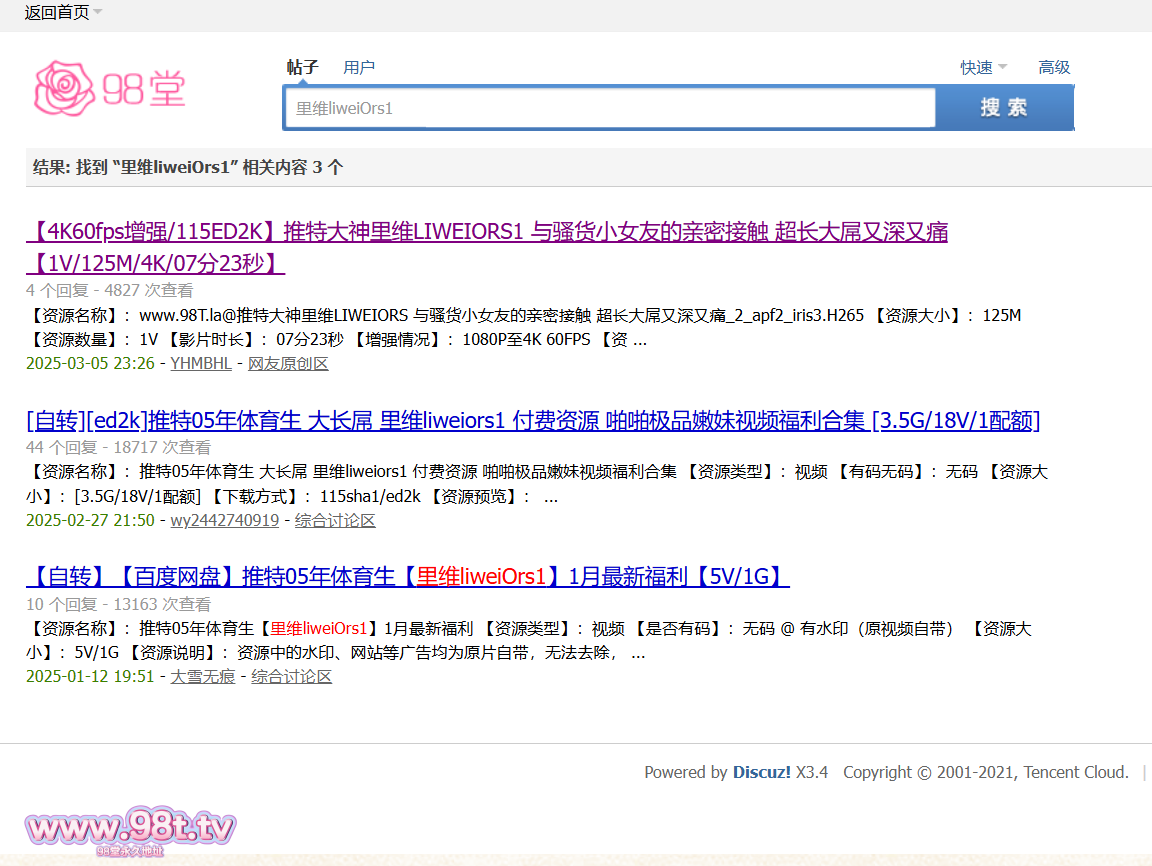Expand the 返回首页 dropdown arrow
The width and height of the screenshot is (1152, 866).
[98, 13]
